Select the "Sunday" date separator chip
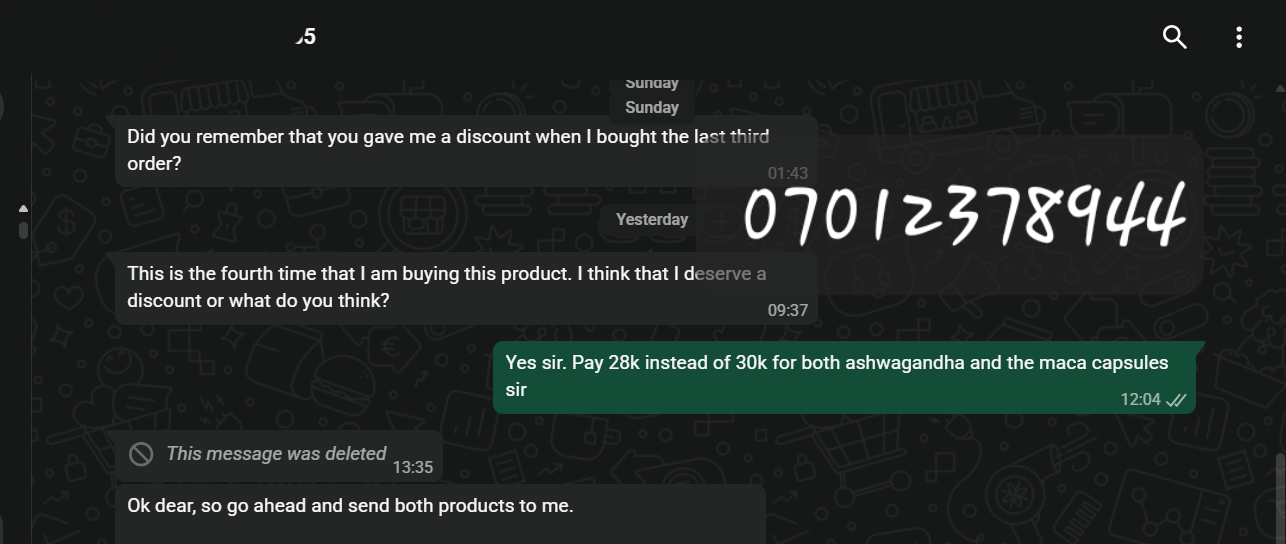 tap(651, 107)
